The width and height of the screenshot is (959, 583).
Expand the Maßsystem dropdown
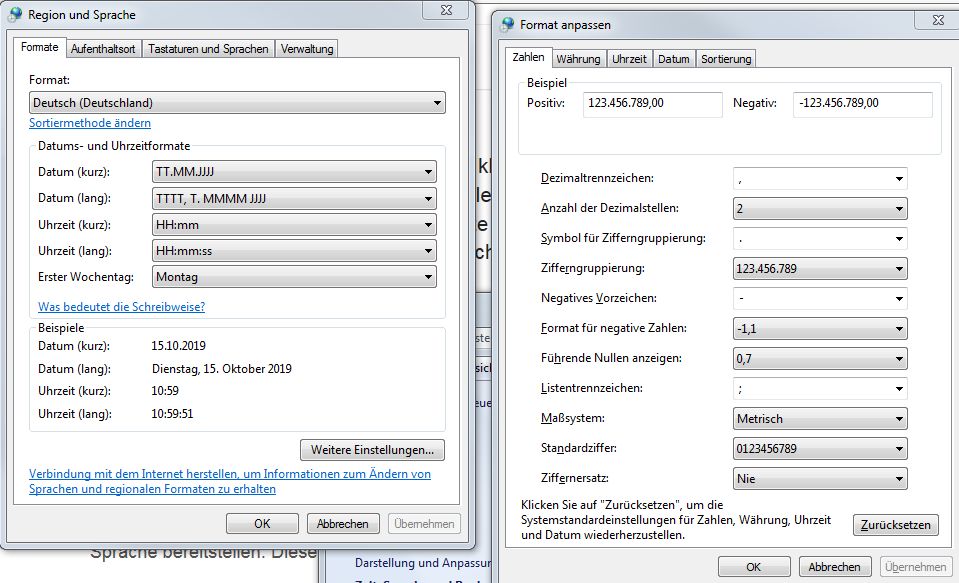click(x=820, y=418)
